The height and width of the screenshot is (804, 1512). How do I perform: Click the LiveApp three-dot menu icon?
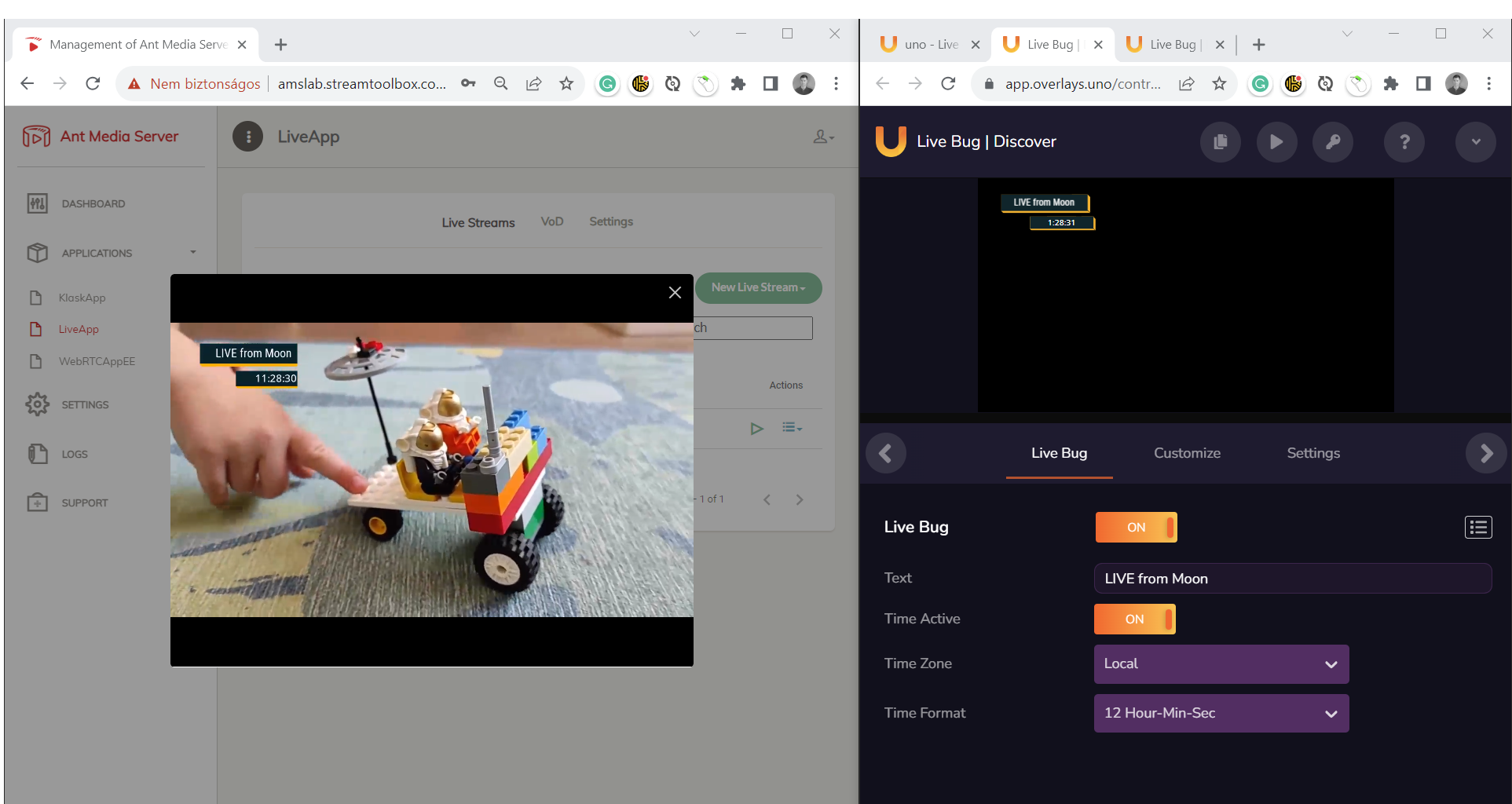[248, 137]
